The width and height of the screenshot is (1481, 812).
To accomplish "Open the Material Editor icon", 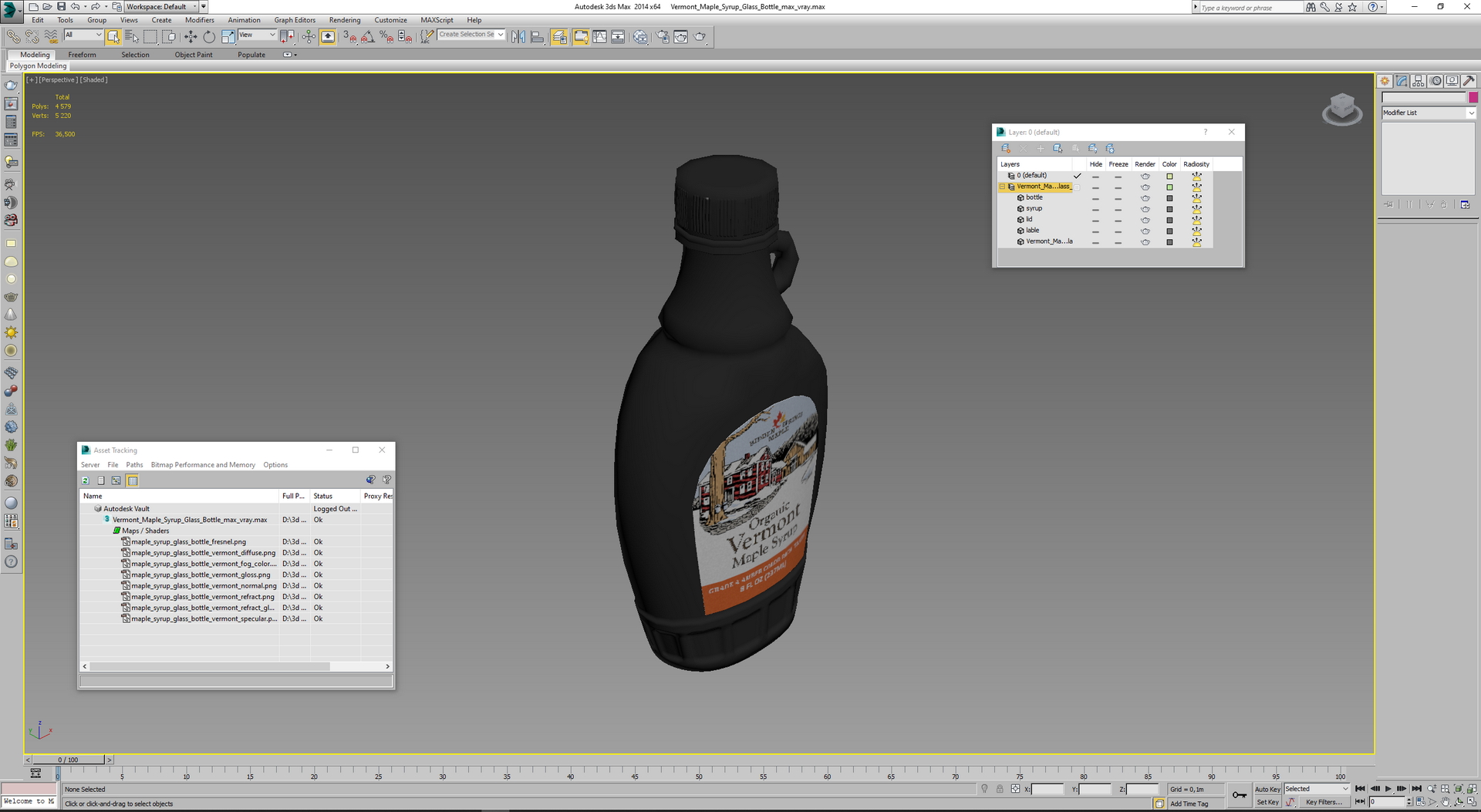I will 640,36.
